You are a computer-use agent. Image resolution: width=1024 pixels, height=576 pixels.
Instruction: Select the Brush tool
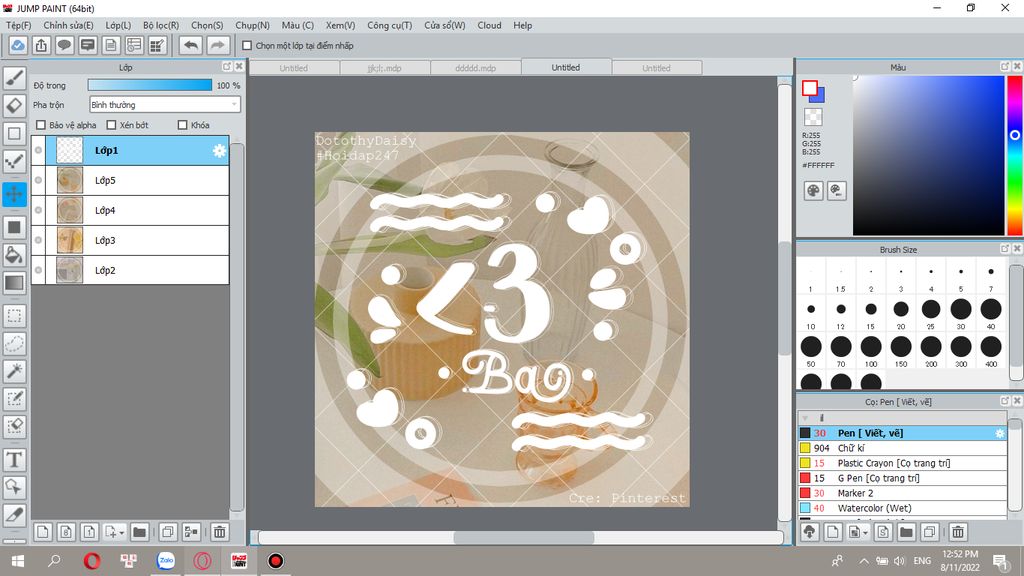click(14, 78)
